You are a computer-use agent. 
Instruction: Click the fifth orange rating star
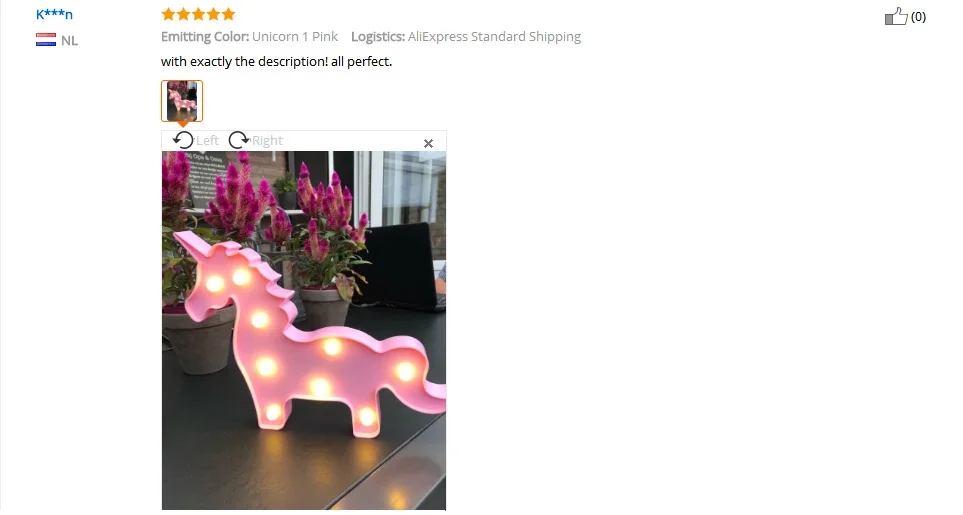click(228, 14)
